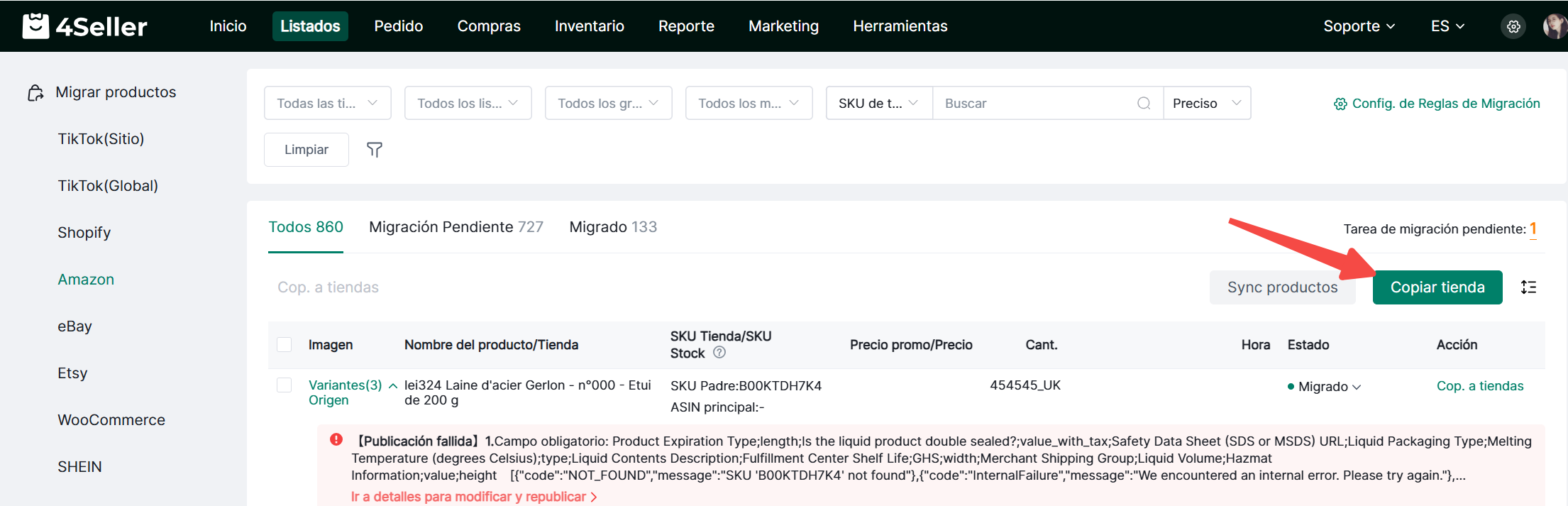
Task: Open the settings gear icon
Action: [1513, 26]
